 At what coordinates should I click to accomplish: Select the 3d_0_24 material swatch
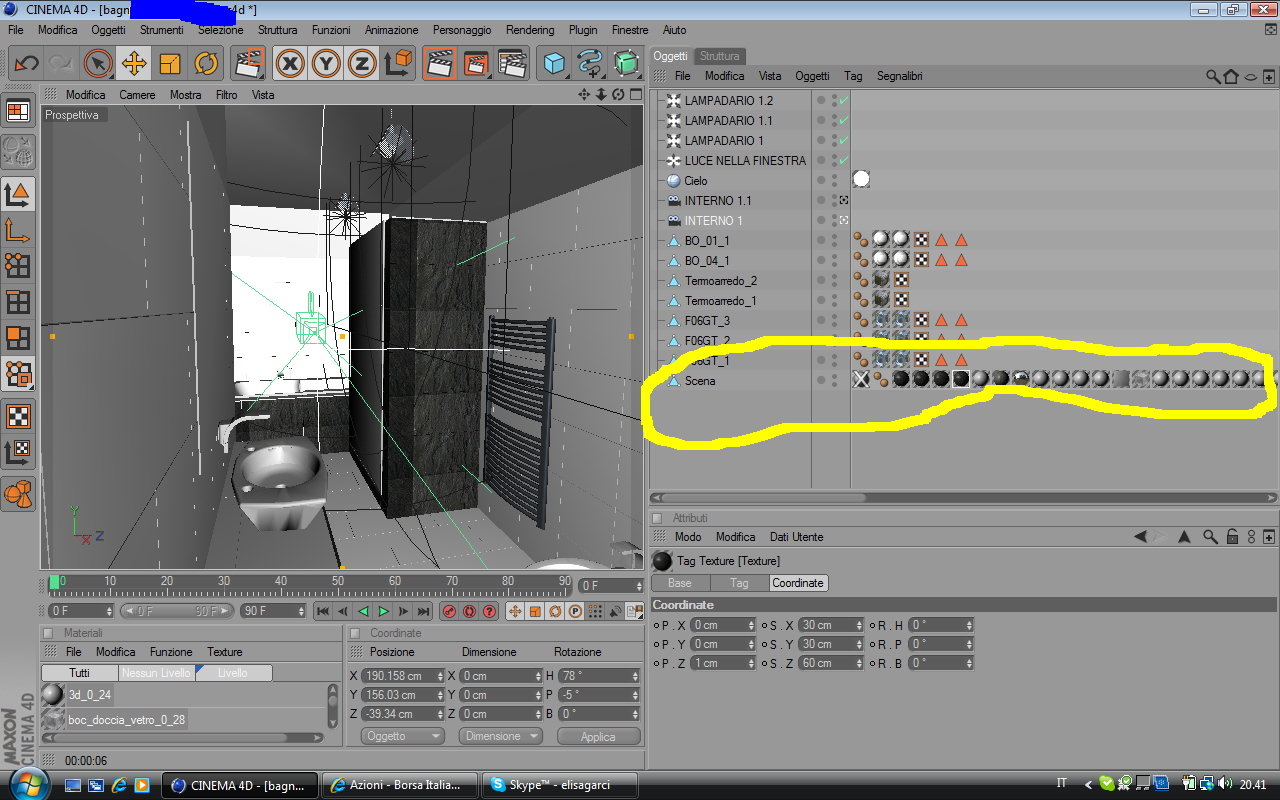[x=53, y=695]
